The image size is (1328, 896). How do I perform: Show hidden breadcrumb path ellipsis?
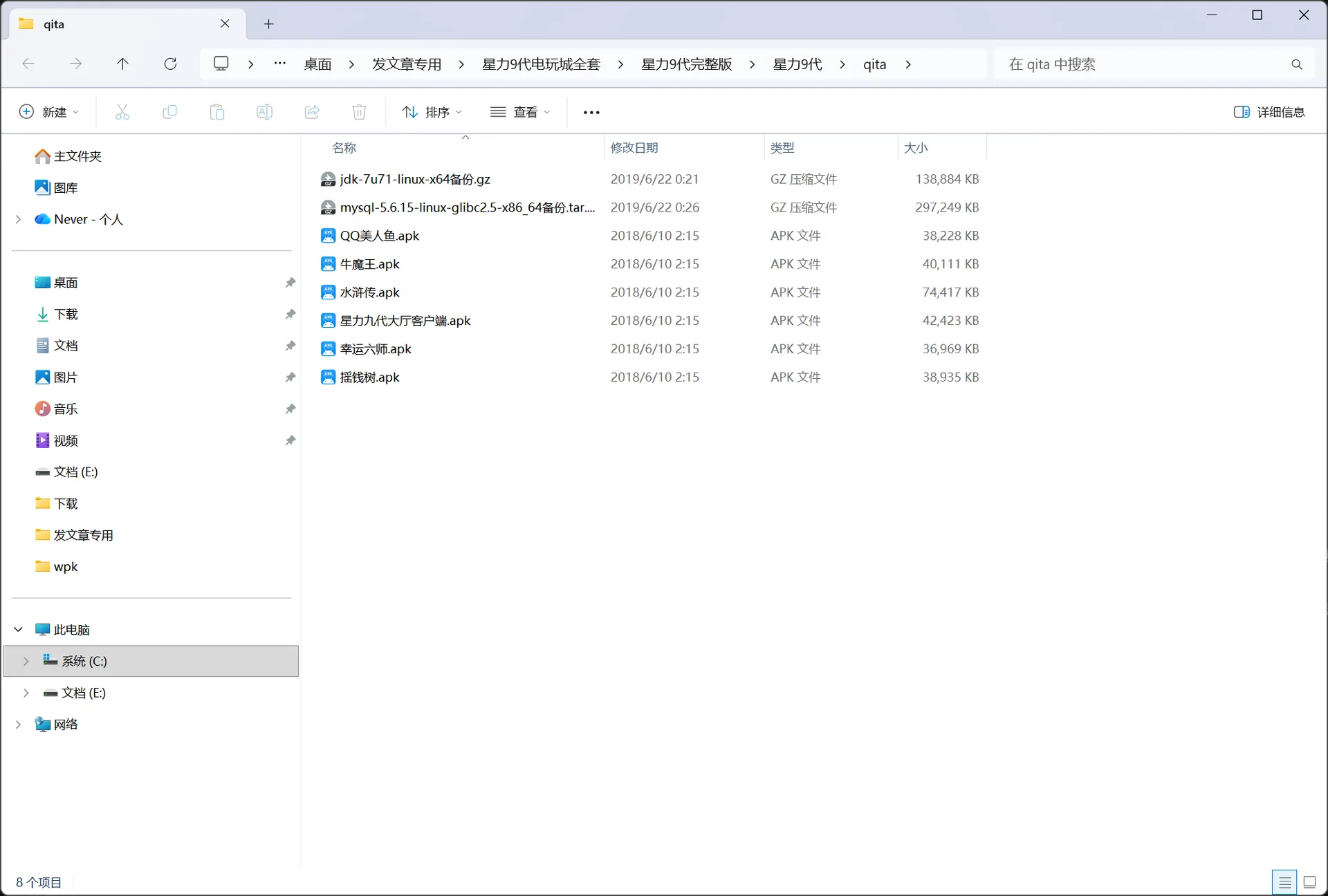[x=279, y=64]
